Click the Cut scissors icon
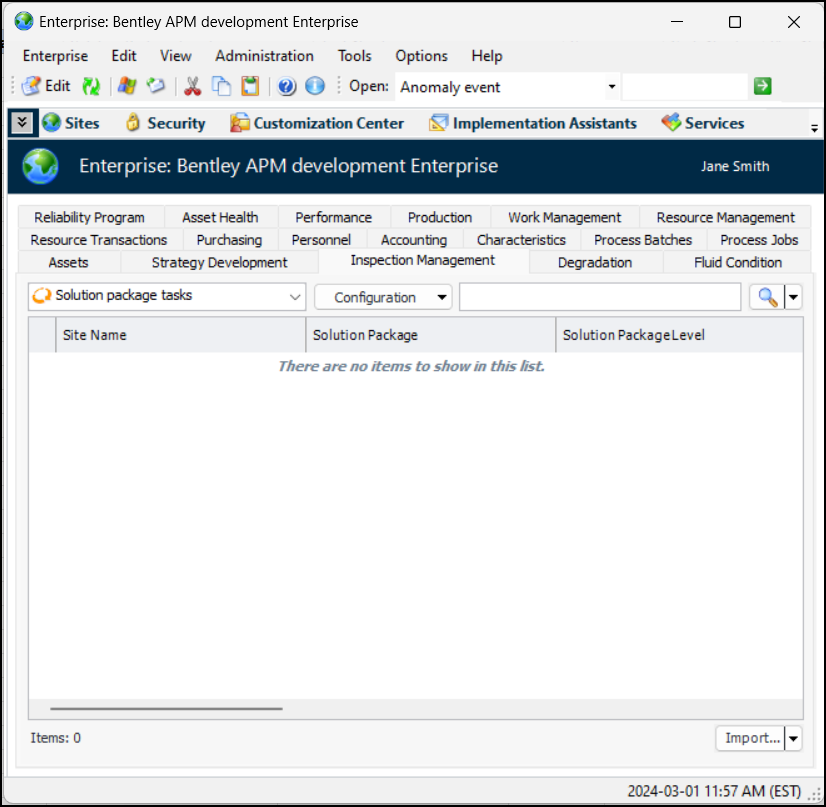The width and height of the screenshot is (826, 807). 192,86
